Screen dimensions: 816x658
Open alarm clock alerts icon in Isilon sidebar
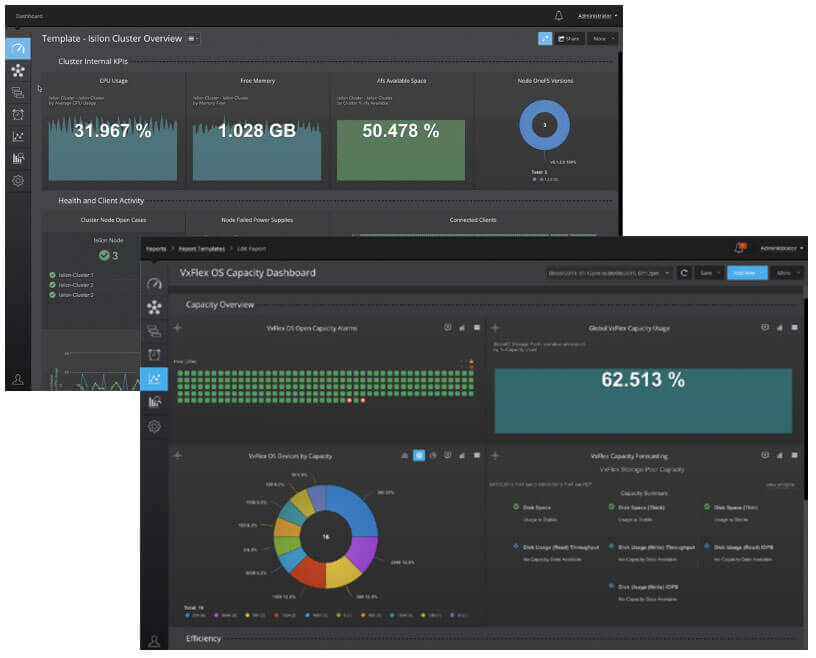tap(18, 115)
